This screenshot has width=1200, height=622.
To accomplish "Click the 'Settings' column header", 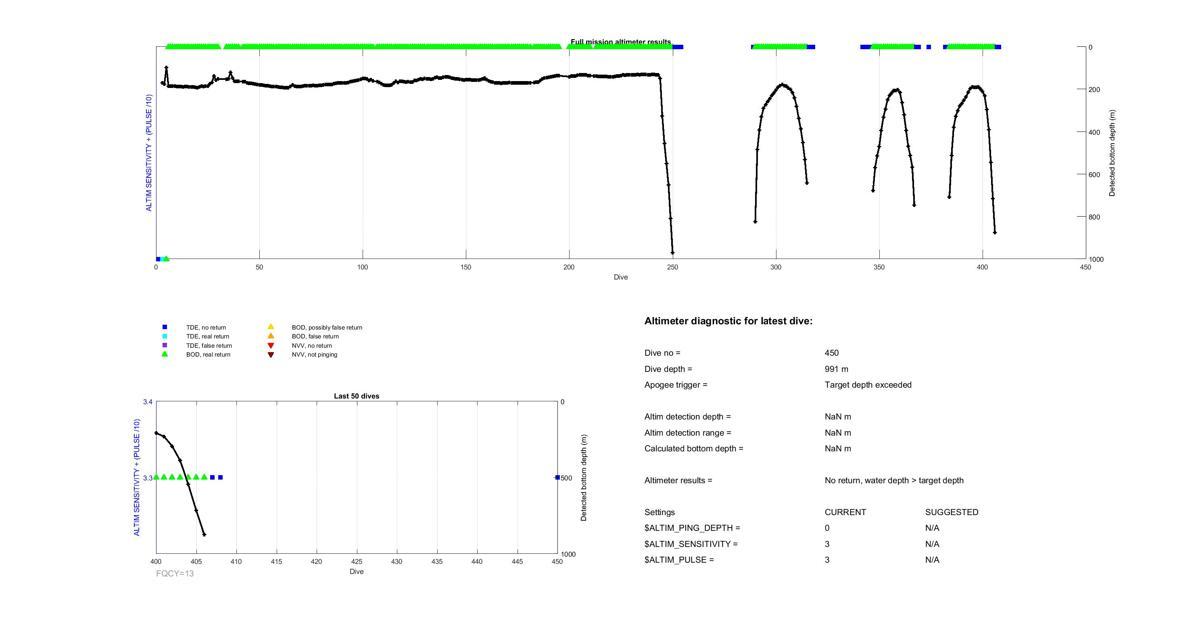I will pos(660,512).
